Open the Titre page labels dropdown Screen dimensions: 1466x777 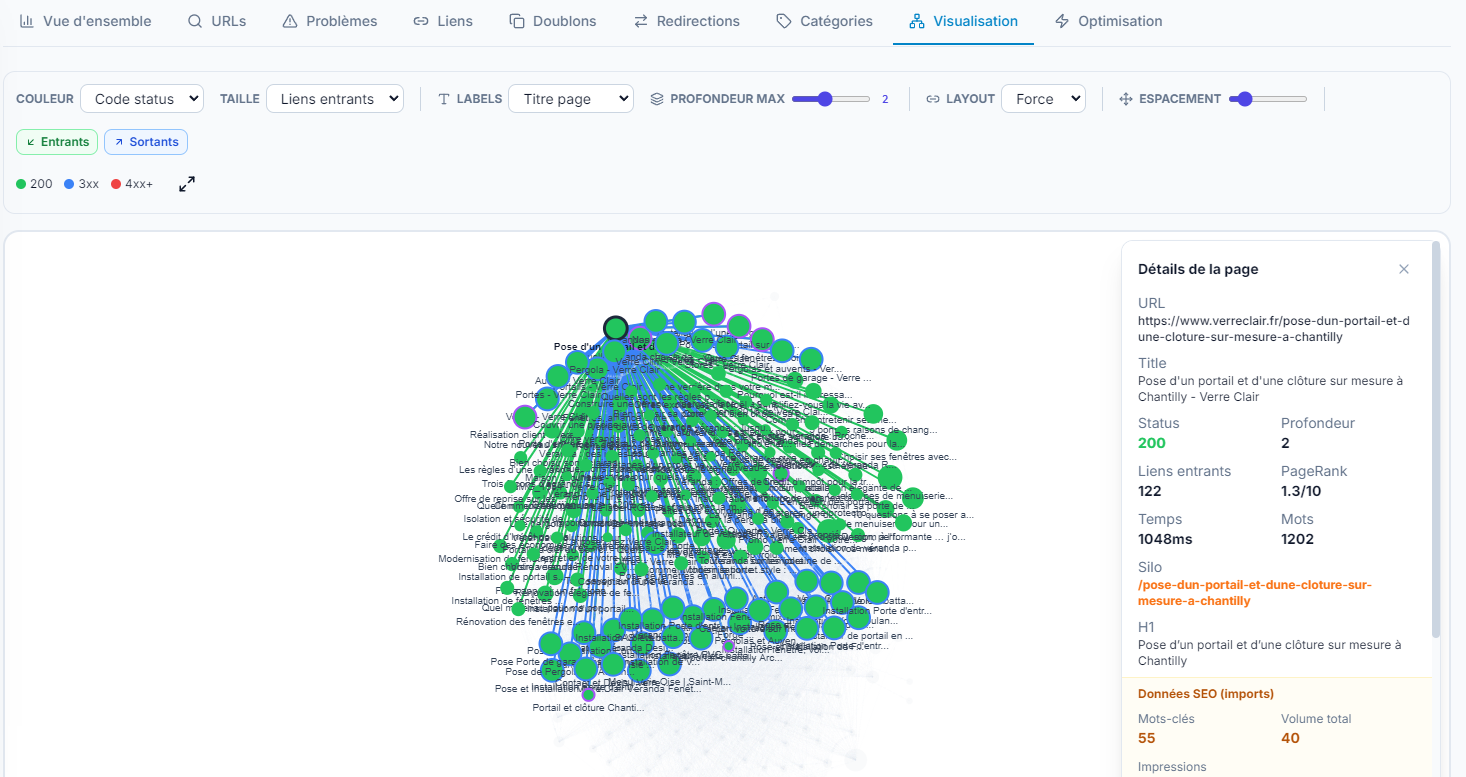click(571, 98)
